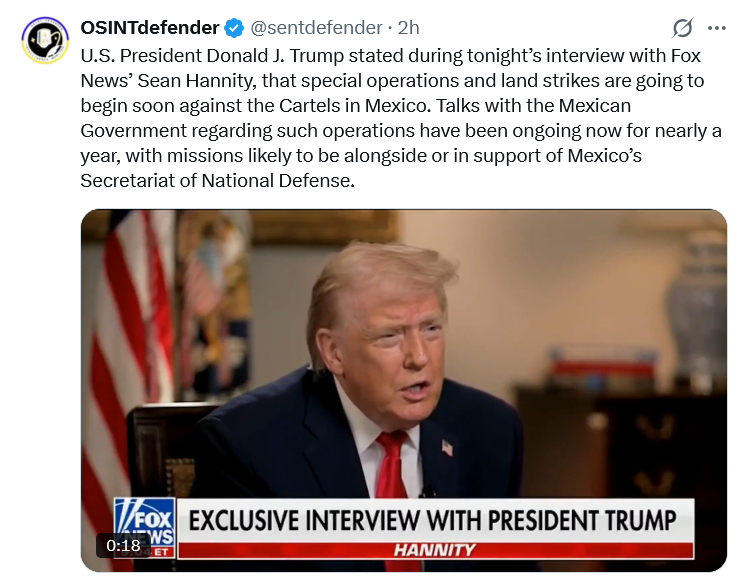Click the Exclusive Interview banner headline
This screenshot has height=582, width=748.
tap(432, 520)
